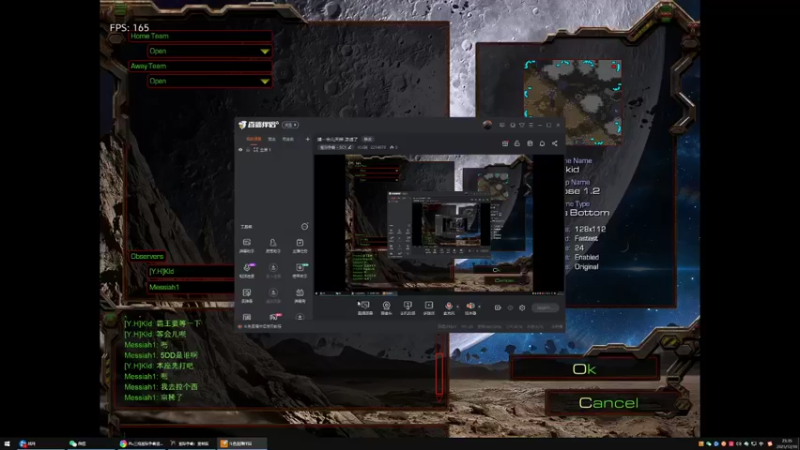
Task: Add camera source in bottom bar
Action: pos(386,308)
